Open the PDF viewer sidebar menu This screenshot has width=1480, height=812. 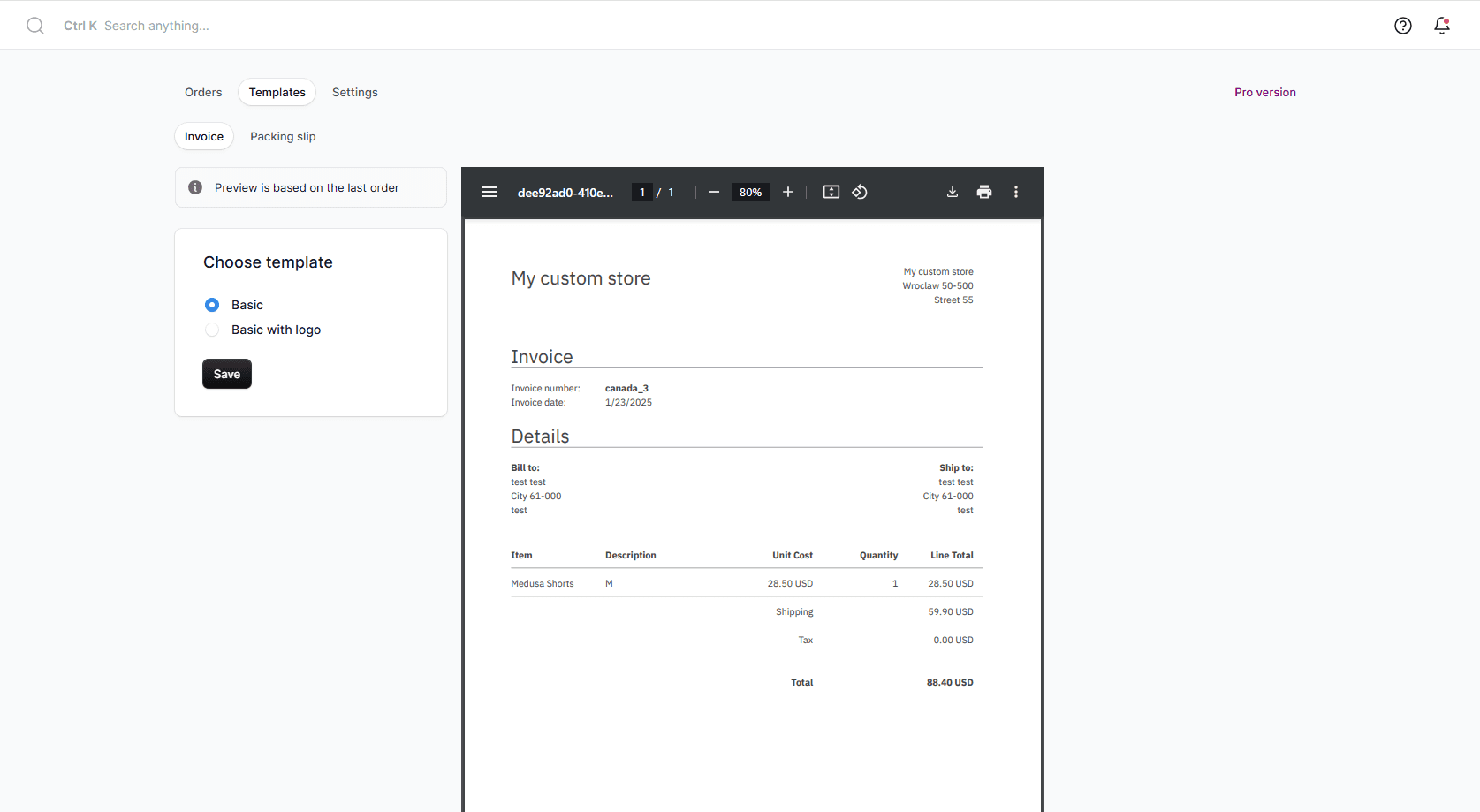(x=490, y=192)
